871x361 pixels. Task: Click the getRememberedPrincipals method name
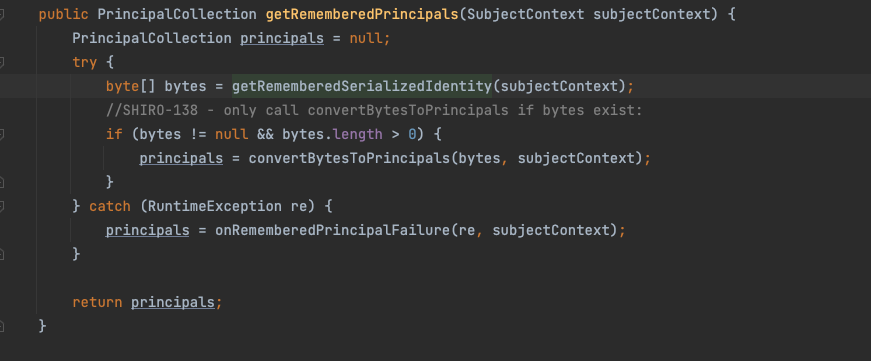(362, 14)
